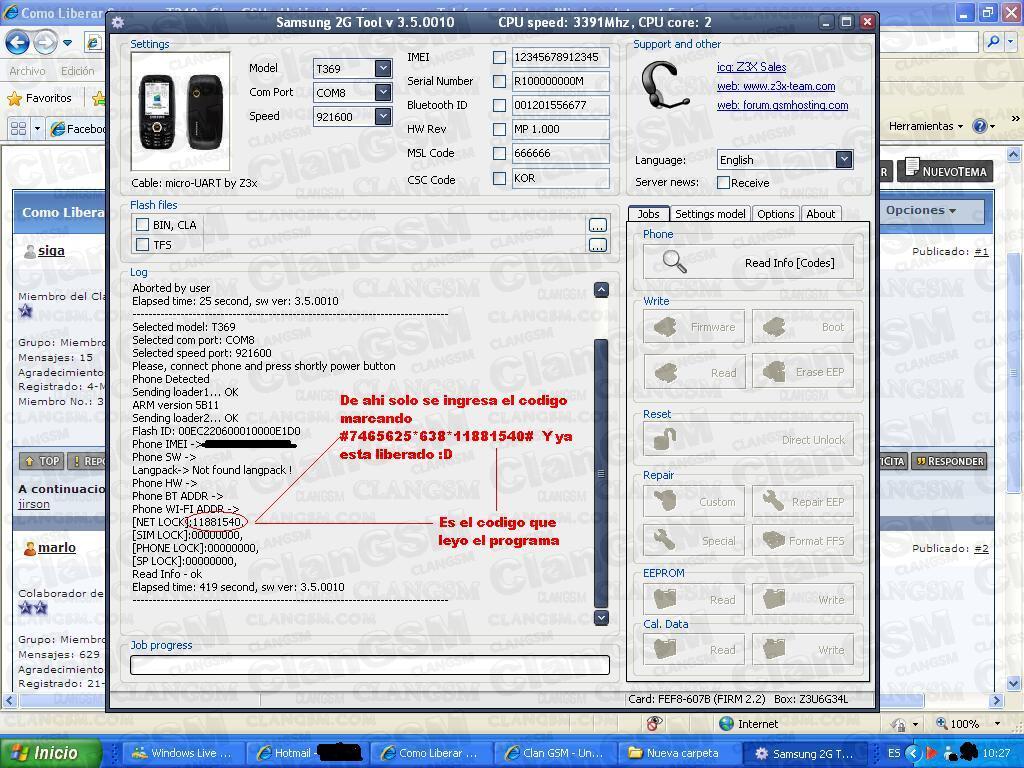Click the Job progress bar
This screenshot has height=768, width=1024.
click(x=370, y=664)
